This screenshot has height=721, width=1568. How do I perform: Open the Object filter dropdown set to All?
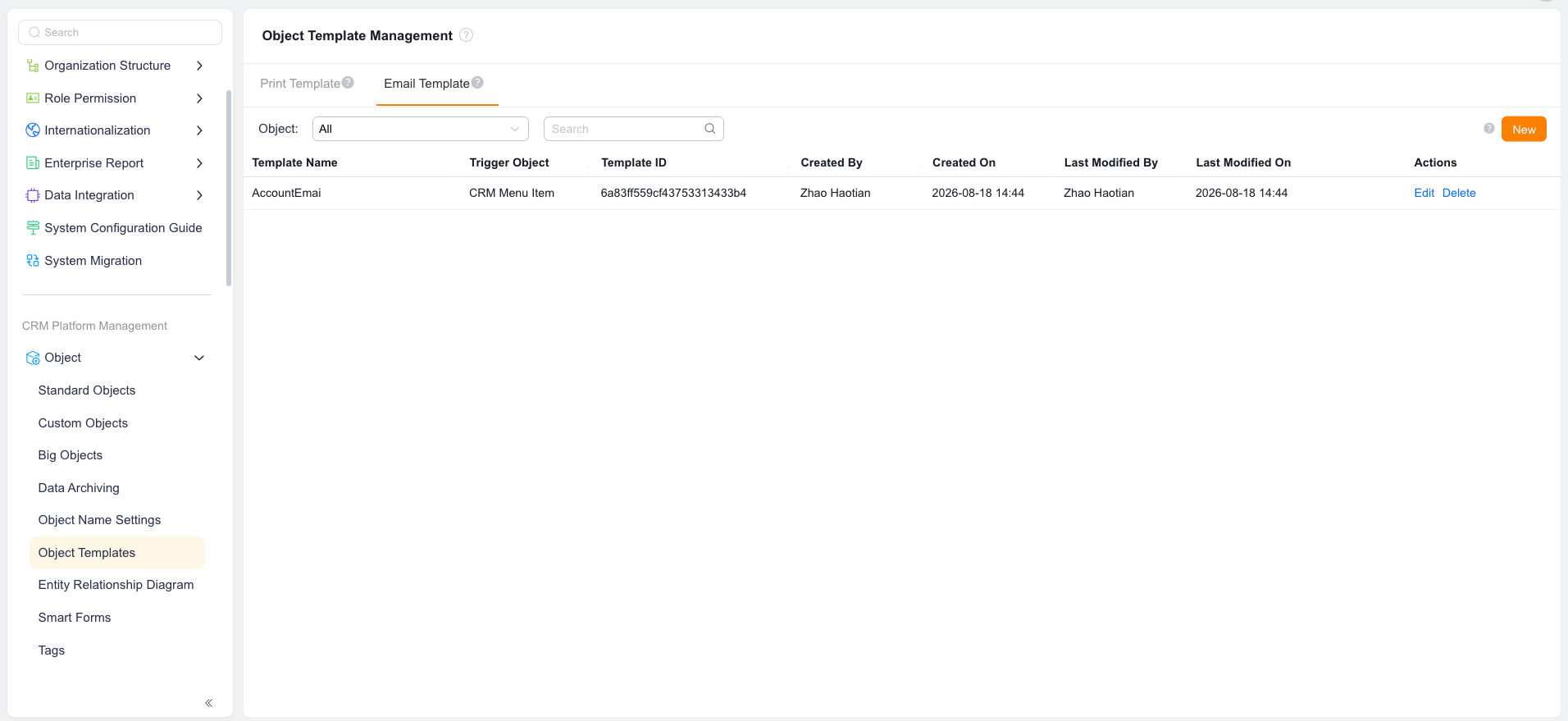420,129
